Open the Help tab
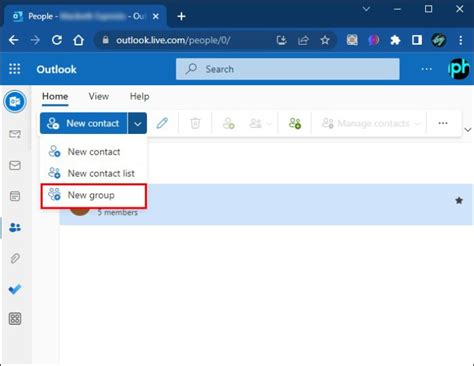474x366 pixels. pos(139,96)
